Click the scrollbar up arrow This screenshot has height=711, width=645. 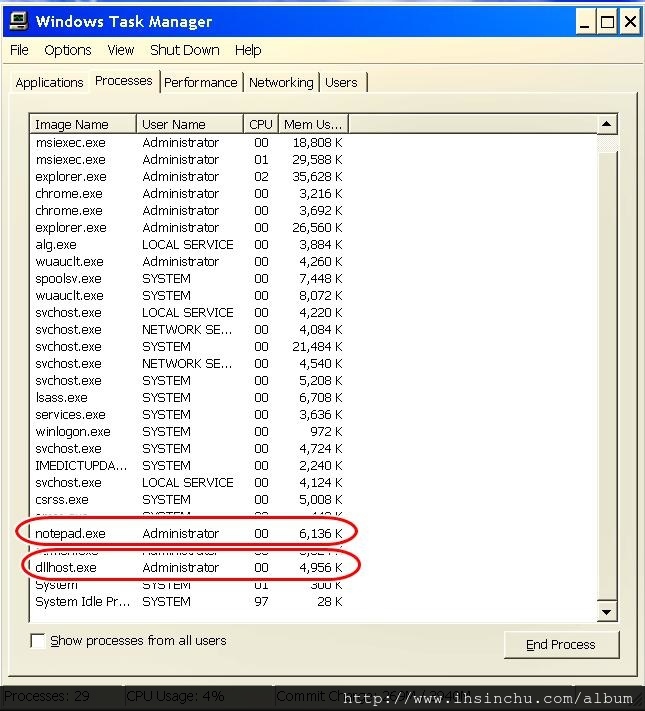[607, 124]
